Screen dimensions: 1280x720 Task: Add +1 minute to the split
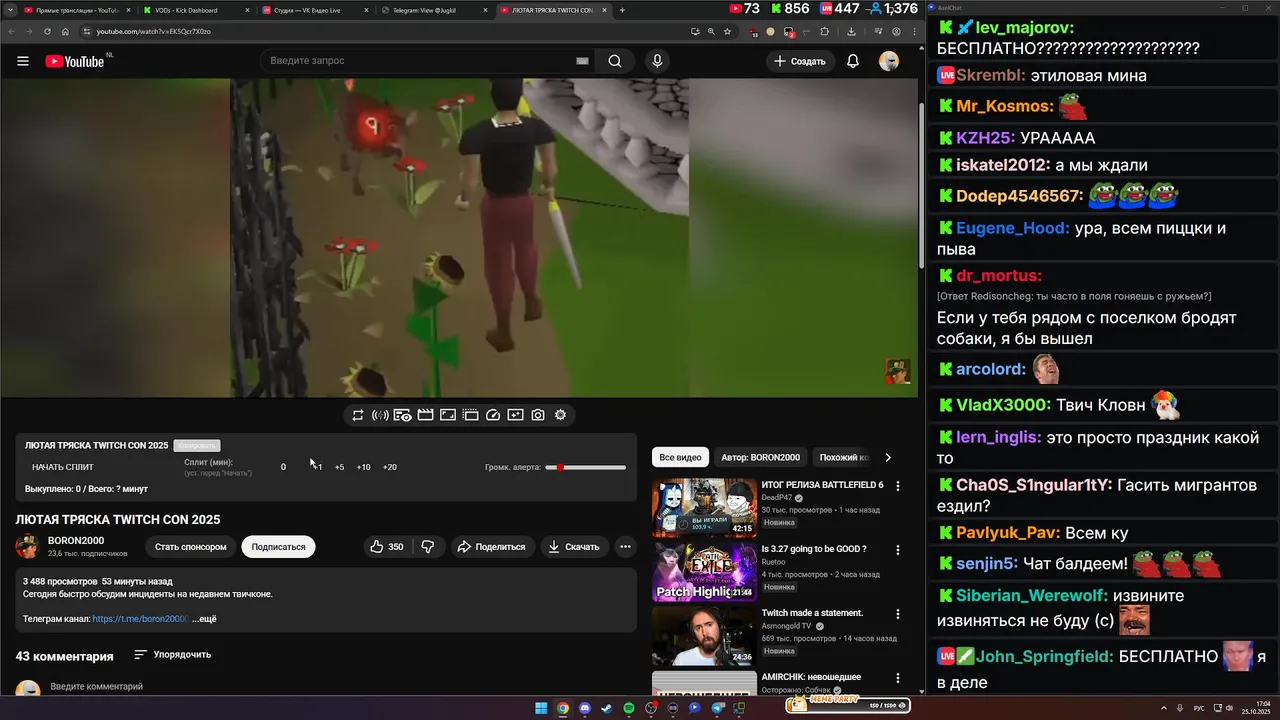click(317, 467)
